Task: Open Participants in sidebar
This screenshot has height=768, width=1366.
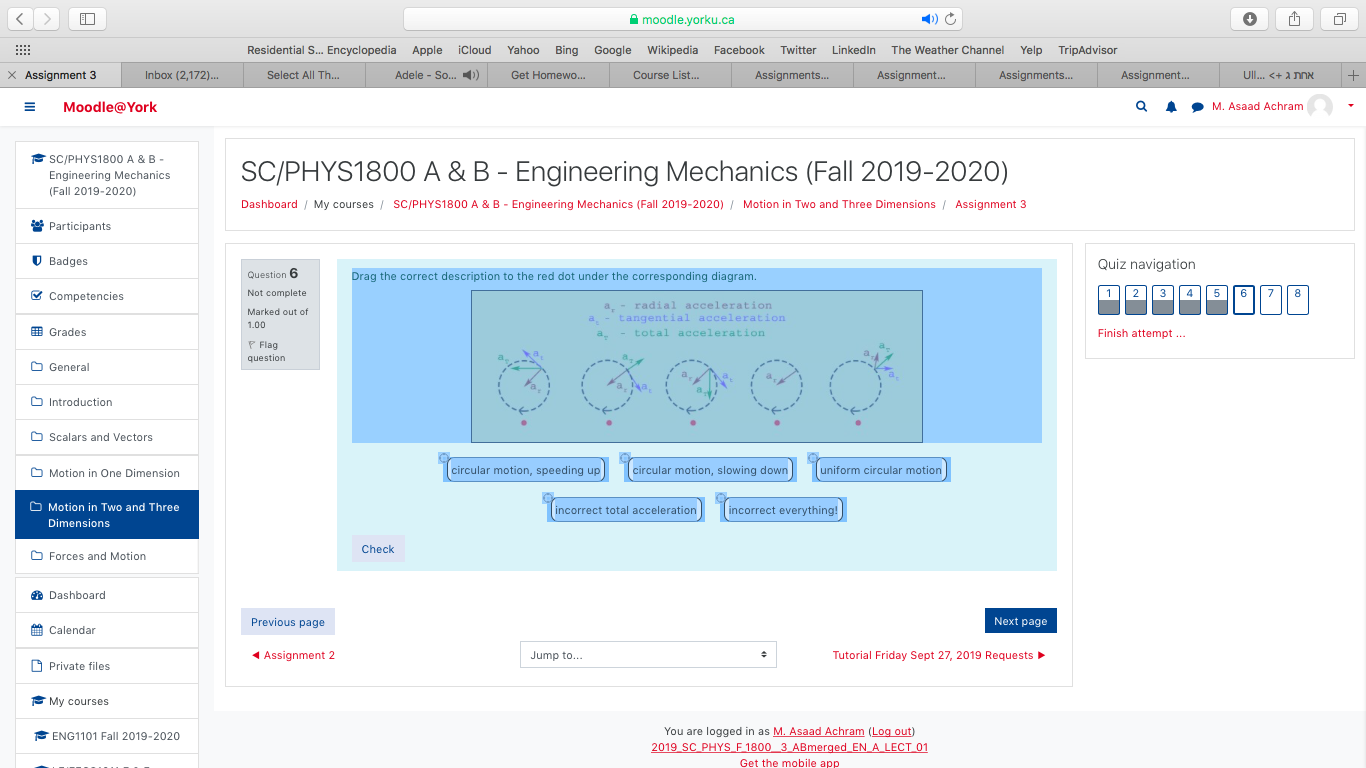Action: point(107,226)
